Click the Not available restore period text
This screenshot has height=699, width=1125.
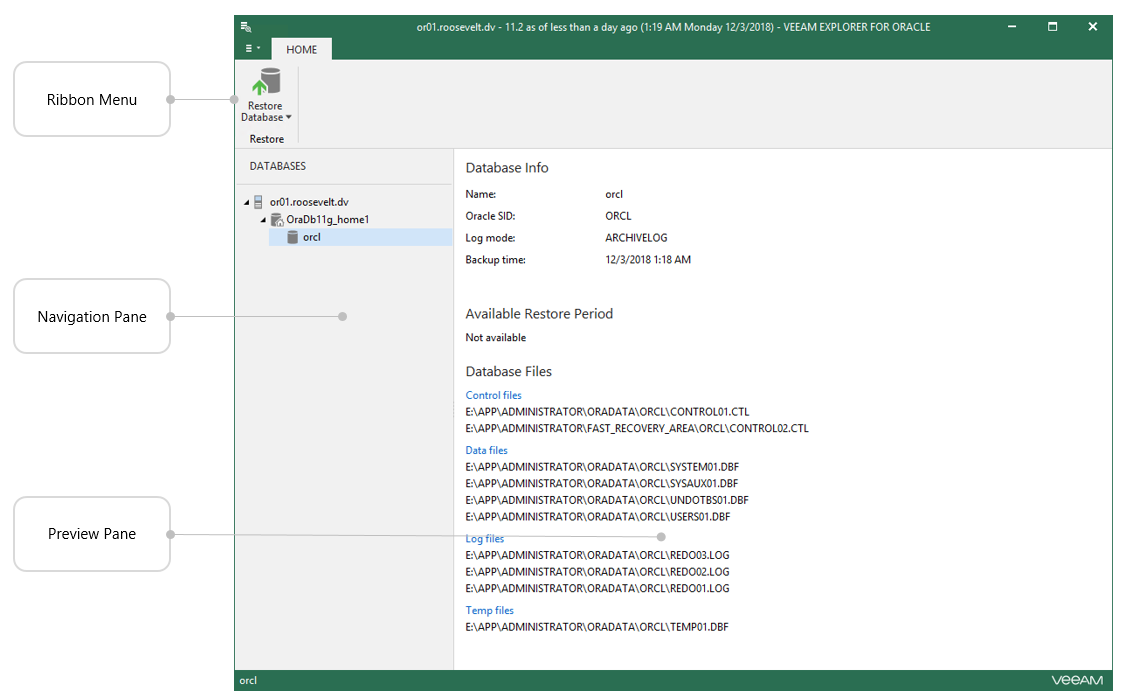496,338
